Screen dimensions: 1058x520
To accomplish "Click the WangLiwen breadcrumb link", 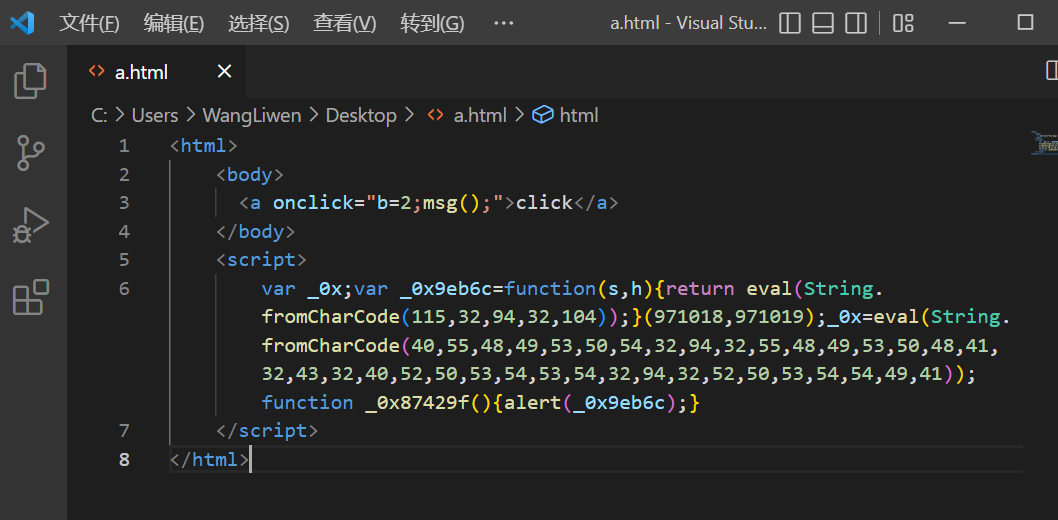I will coord(251,115).
